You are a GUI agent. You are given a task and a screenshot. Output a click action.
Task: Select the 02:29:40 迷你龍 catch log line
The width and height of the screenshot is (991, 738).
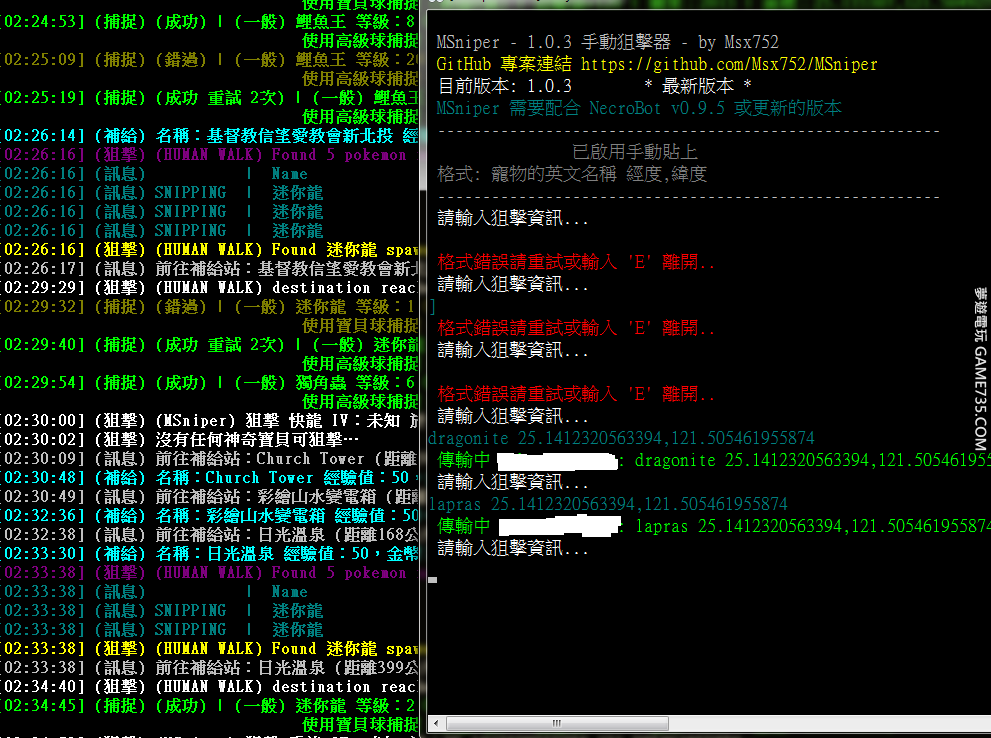(x=209, y=345)
